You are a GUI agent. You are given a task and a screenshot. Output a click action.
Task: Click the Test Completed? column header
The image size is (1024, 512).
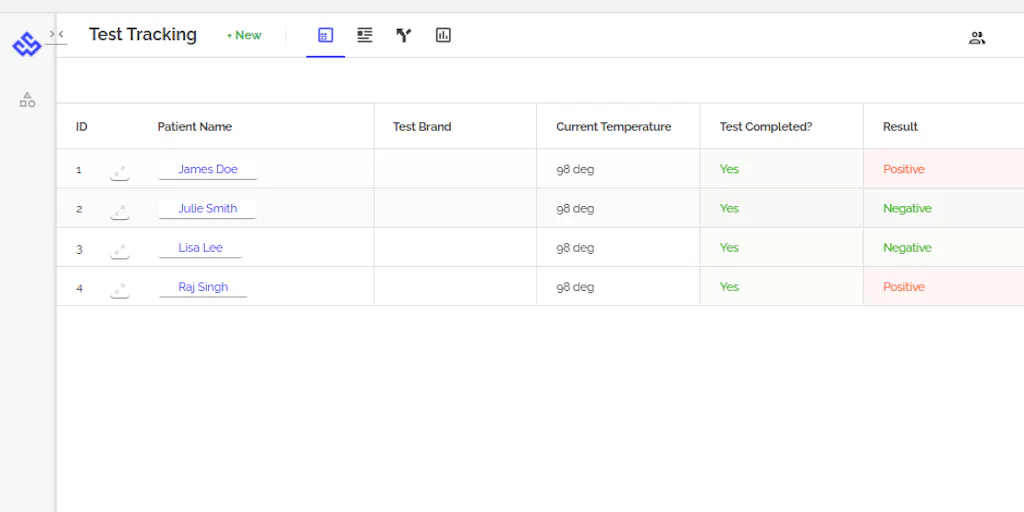click(766, 127)
